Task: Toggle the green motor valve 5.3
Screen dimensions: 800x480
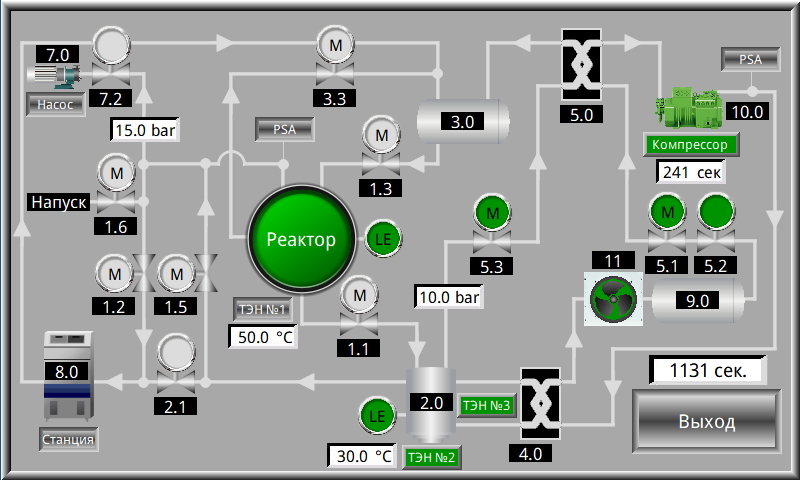Action: coord(491,224)
